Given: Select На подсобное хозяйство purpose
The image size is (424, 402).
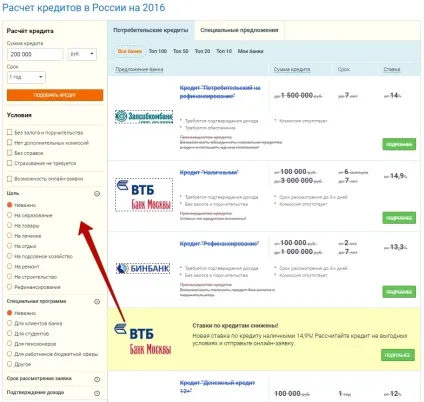Looking at the screenshot, I should 10,256.
